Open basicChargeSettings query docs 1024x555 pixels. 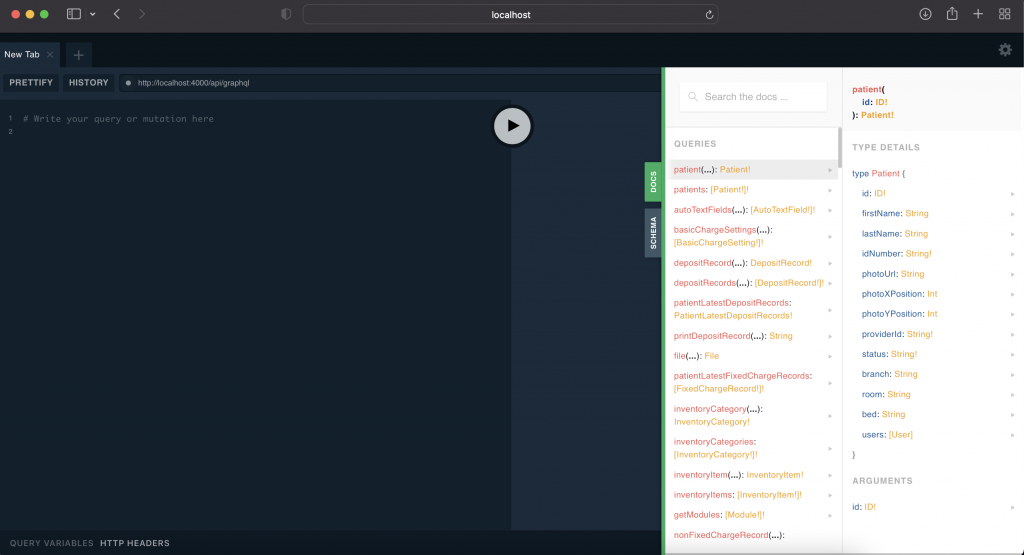tap(753, 236)
